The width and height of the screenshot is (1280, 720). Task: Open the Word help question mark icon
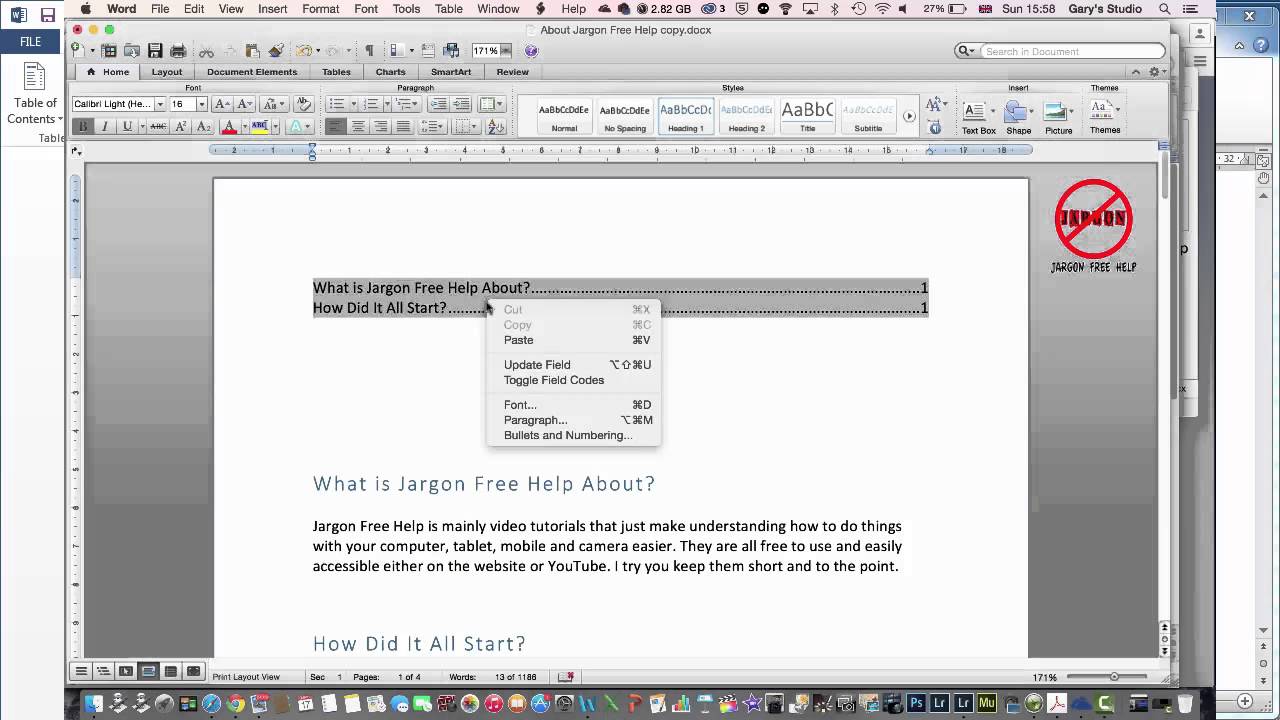click(531, 51)
